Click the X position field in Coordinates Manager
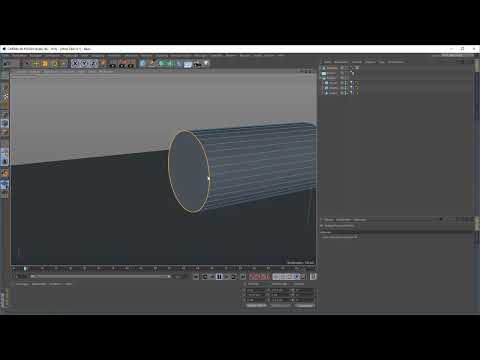 [x=256, y=290]
